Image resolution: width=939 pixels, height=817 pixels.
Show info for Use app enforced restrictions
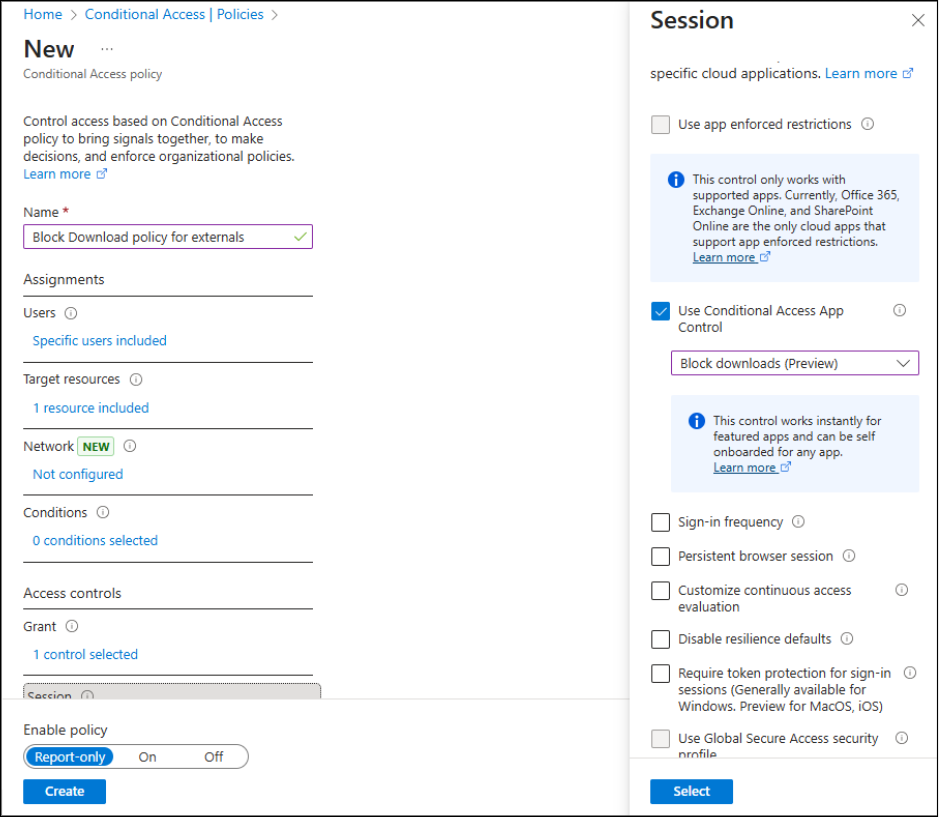[x=867, y=124]
